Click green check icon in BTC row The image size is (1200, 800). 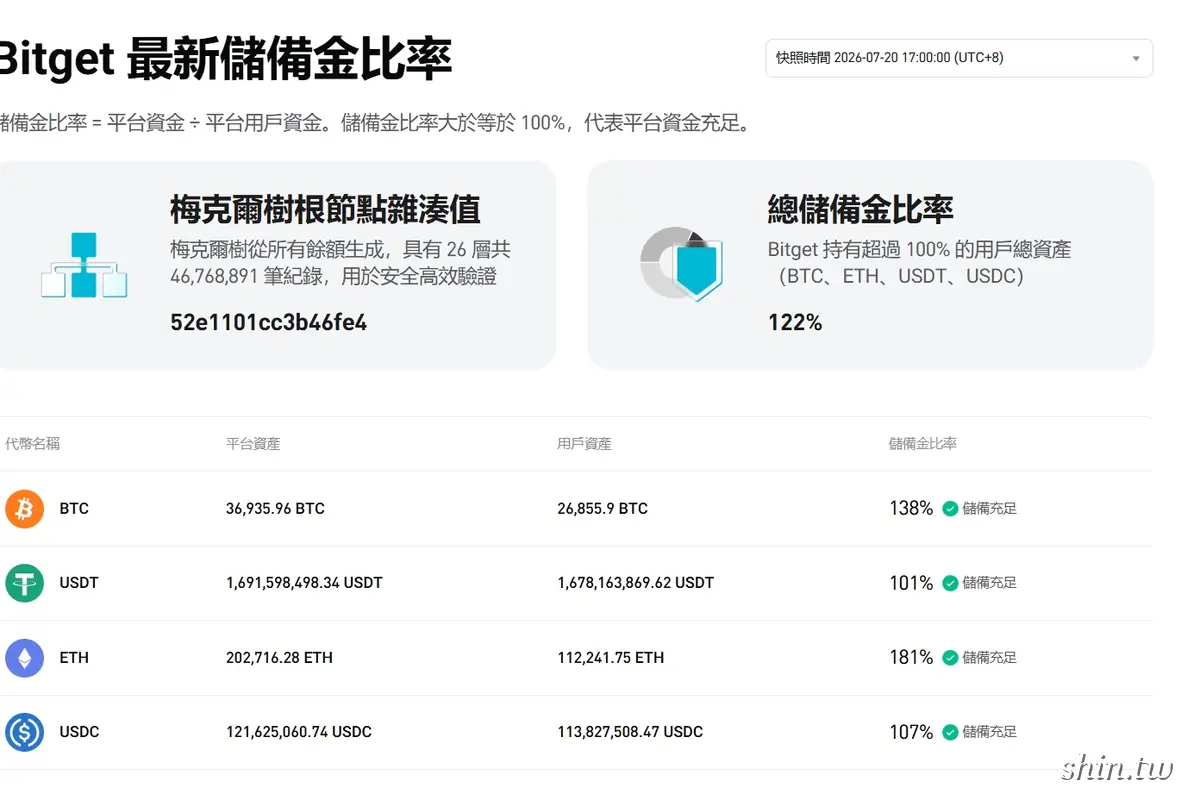pyautogui.click(x=950, y=508)
